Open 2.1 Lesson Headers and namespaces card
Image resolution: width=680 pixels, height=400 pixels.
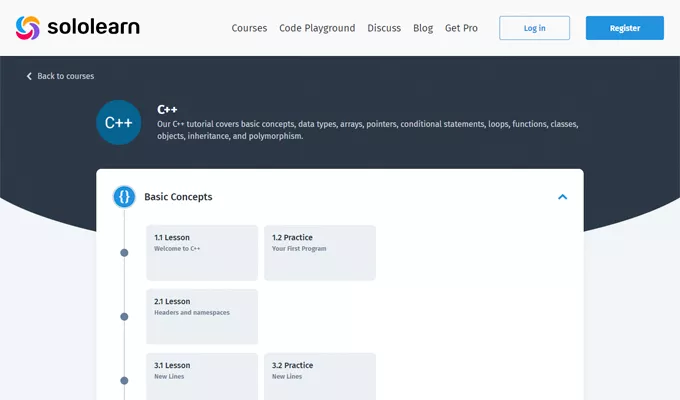202,317
